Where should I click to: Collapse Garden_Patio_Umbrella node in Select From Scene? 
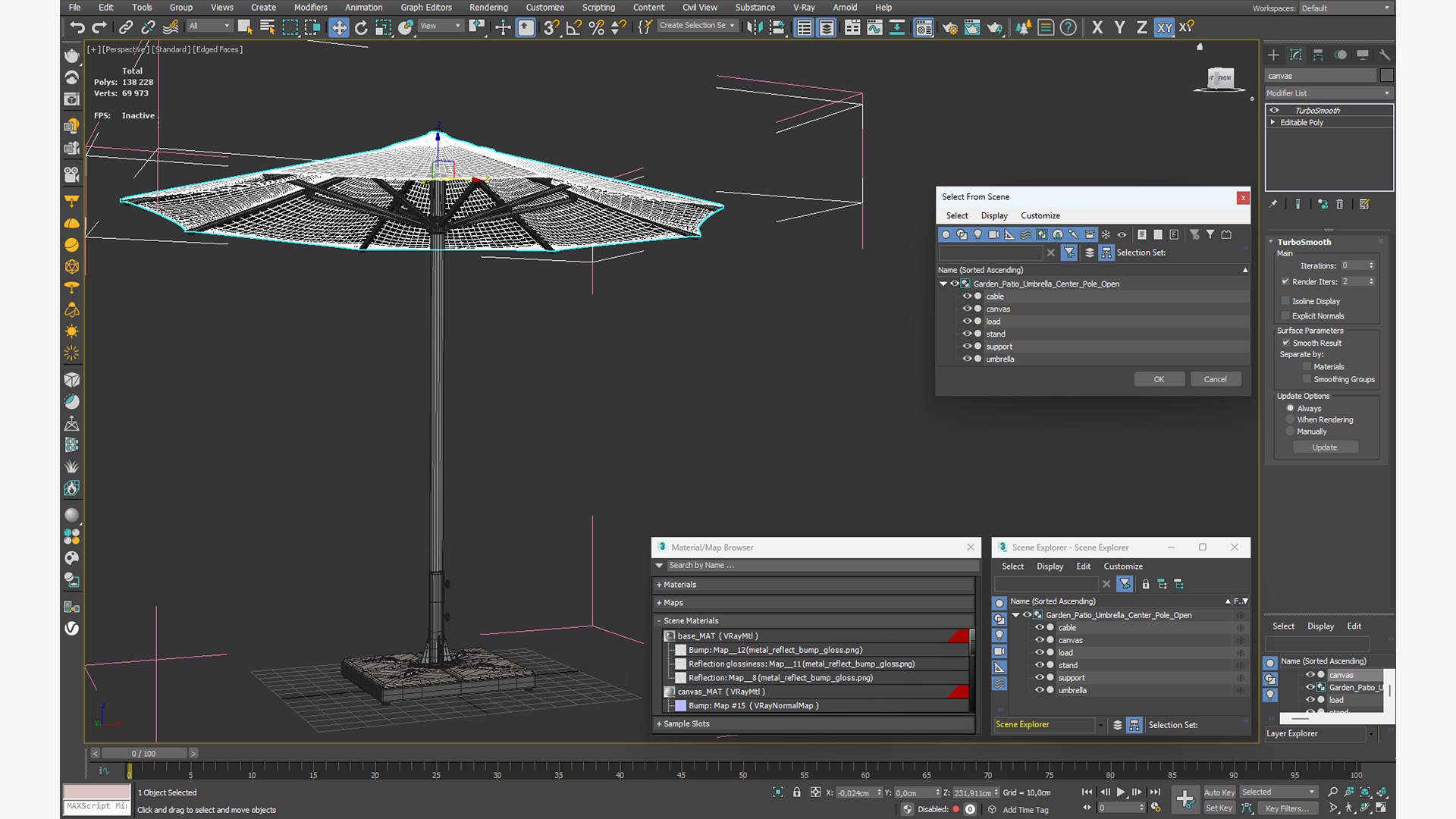pos(943,284)
